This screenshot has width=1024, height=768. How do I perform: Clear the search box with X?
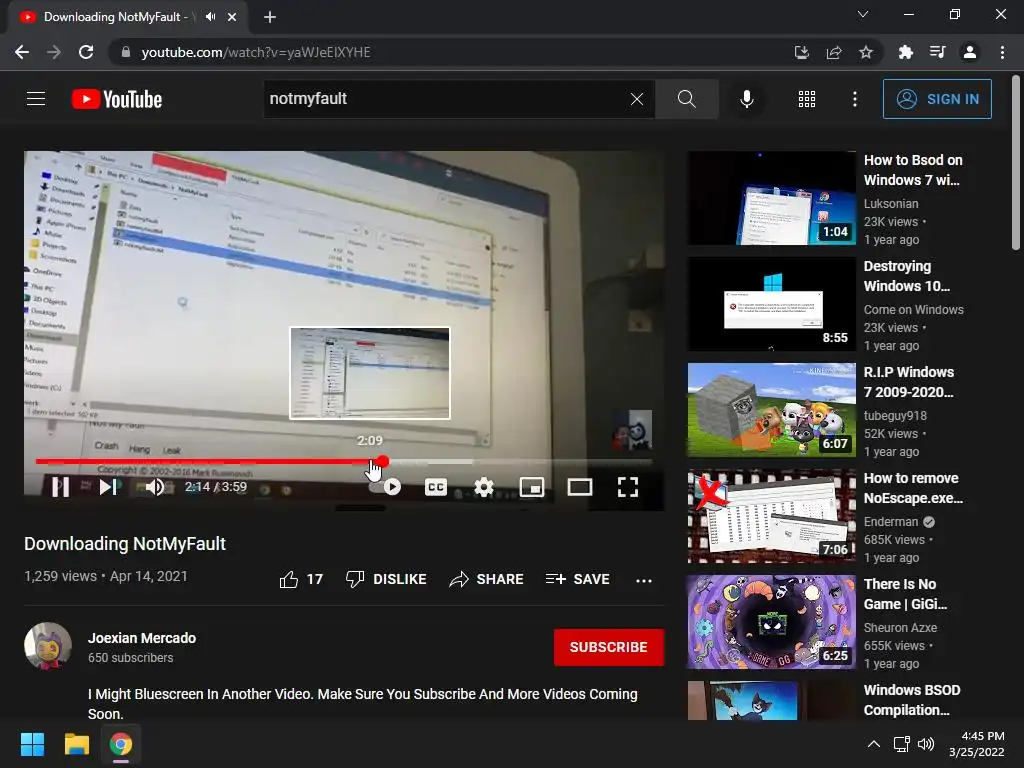(x=637, y=99)
